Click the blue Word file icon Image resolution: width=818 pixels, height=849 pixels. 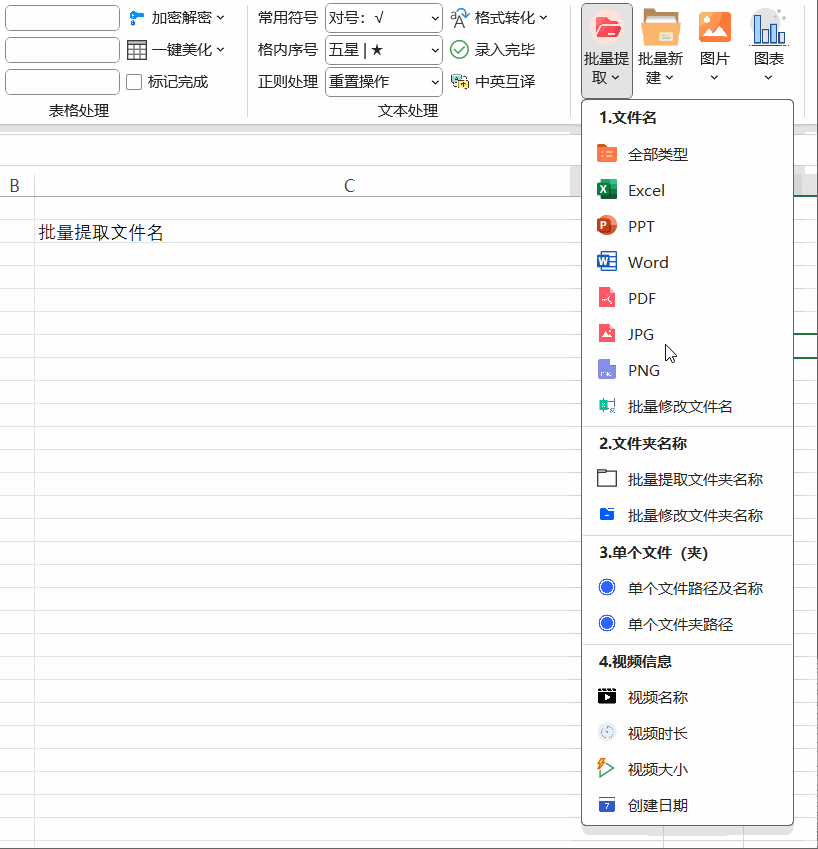point(606,262)
